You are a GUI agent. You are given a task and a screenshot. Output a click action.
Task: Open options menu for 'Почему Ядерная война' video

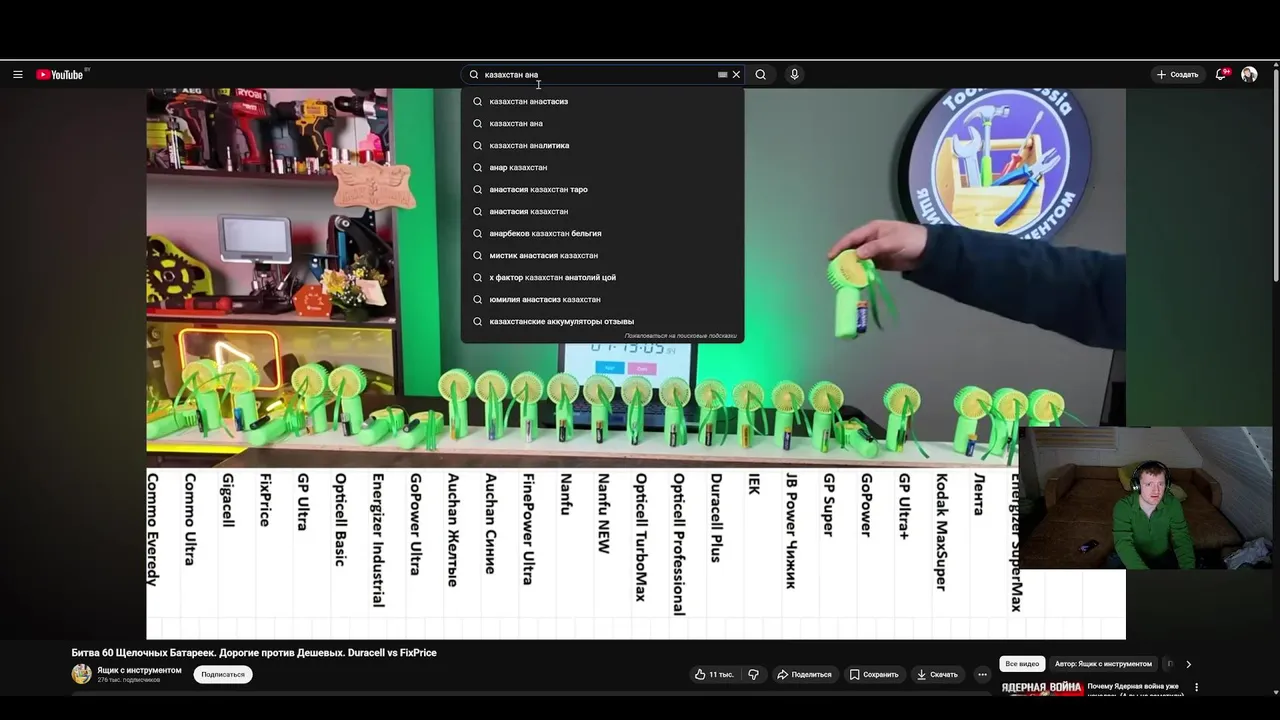tap(1196, 688)
